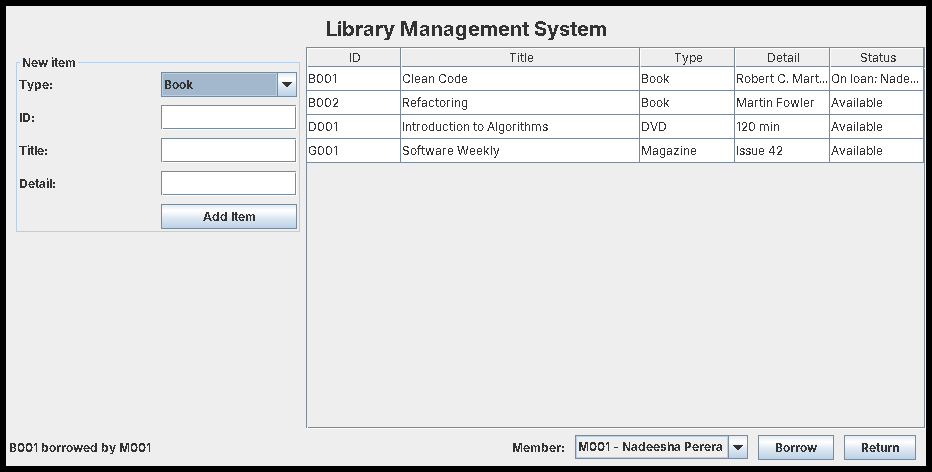932x472 pixels.
Task: Click the Detail column header
Action: (783, 58)
